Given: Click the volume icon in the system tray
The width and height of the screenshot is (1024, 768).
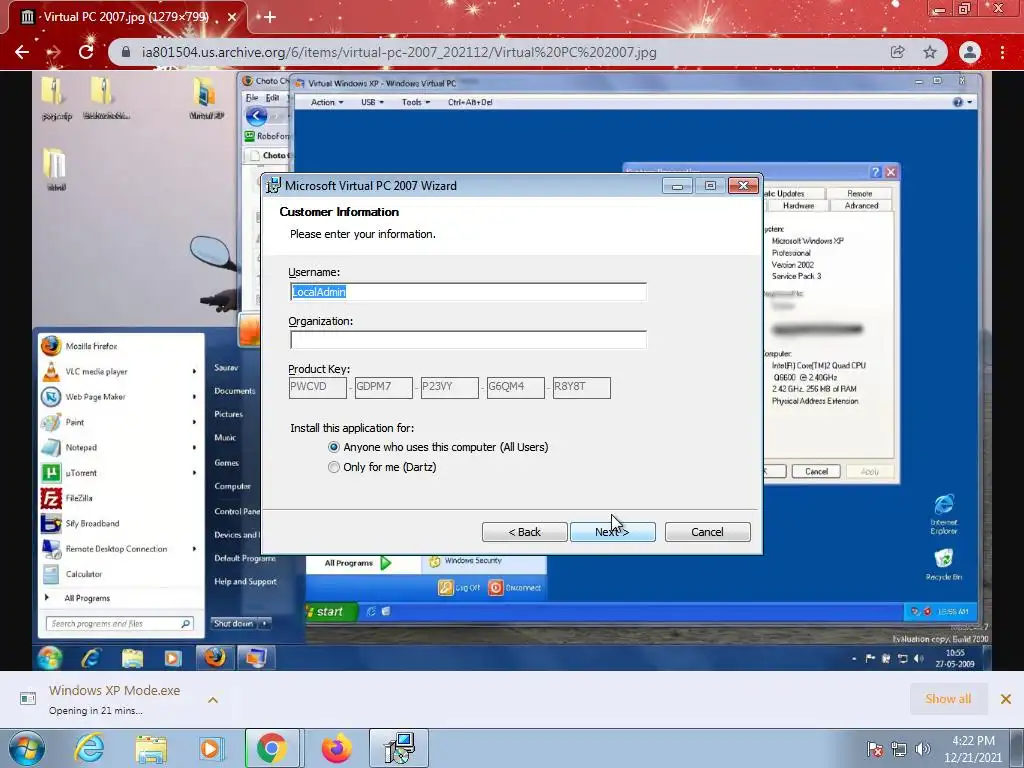Looking at the screenshot, I should pyautogui.click(x=923, y=749).
